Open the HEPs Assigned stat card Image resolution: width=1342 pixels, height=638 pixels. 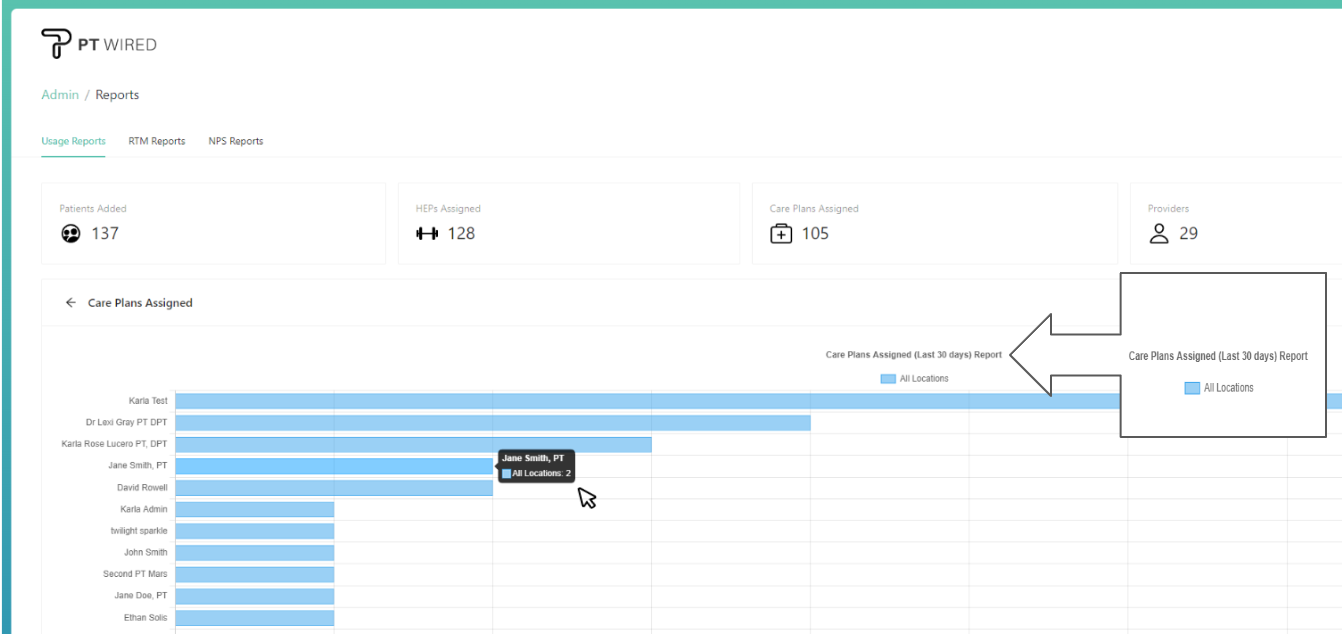[x=568, y=223]
